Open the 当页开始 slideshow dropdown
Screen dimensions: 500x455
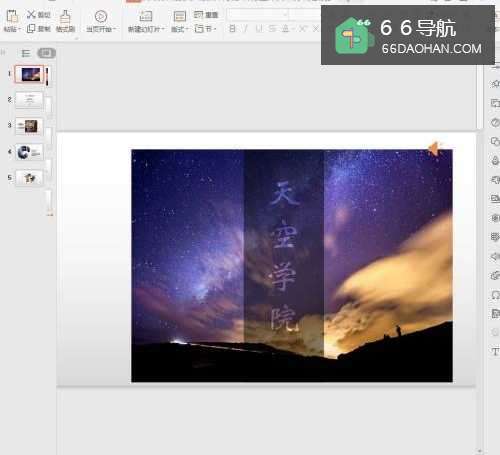click(x=101, y=29)
